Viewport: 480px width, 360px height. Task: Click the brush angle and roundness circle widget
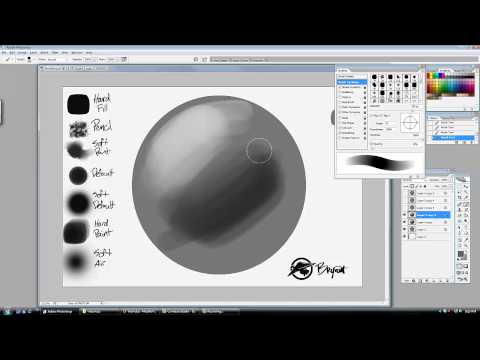tap(410, 122)
